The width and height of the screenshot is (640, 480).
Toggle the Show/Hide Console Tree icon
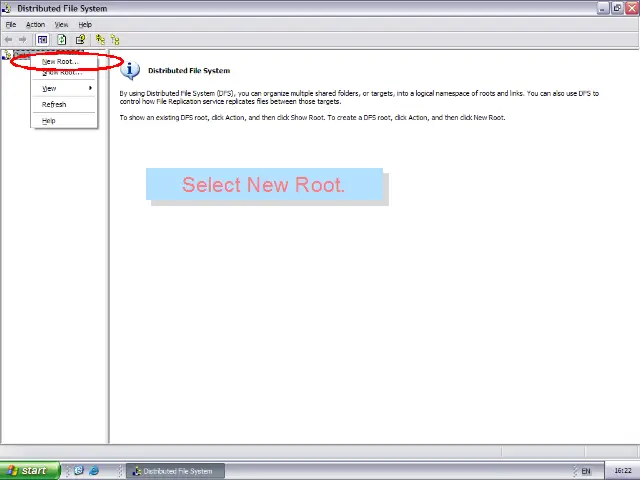coord(42,40)
